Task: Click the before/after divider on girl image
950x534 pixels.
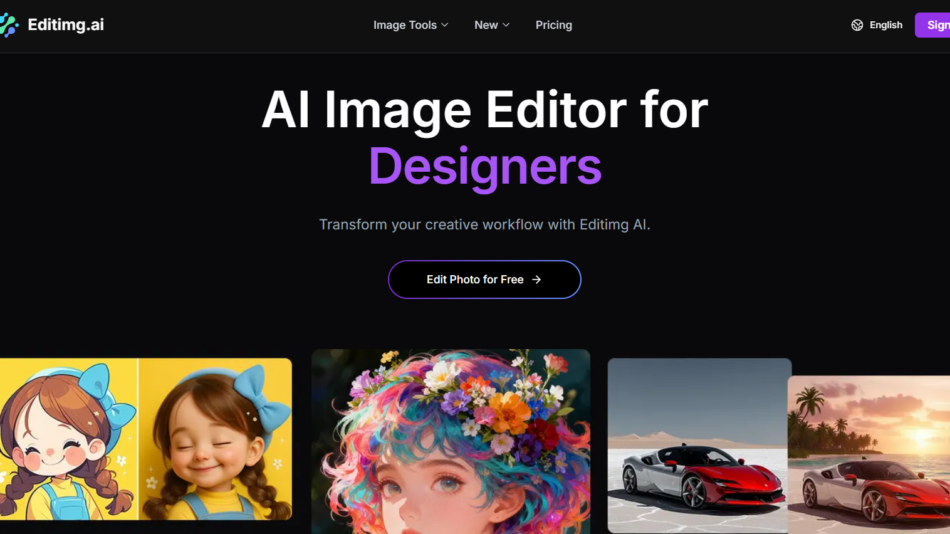Action: click(x=138, y=440)
